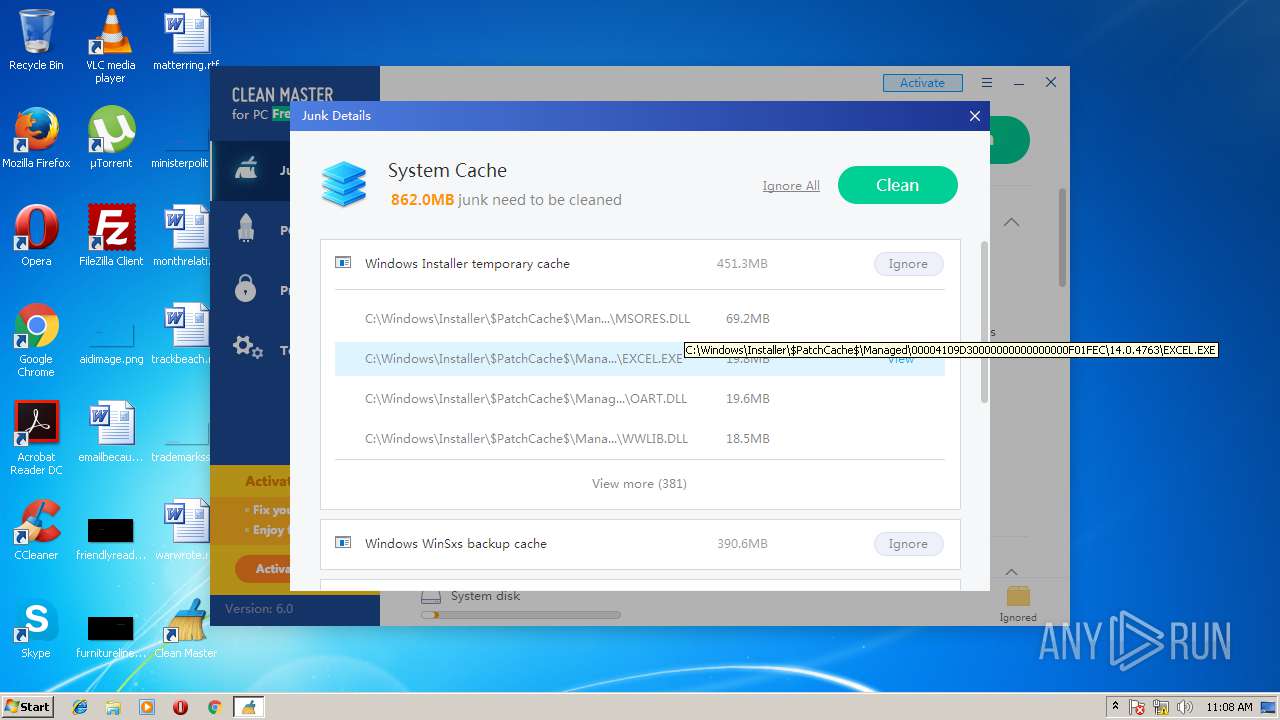Open Opera from the taskbar
The height and width of the screenshot is (720, 1280).
(180, 707)
